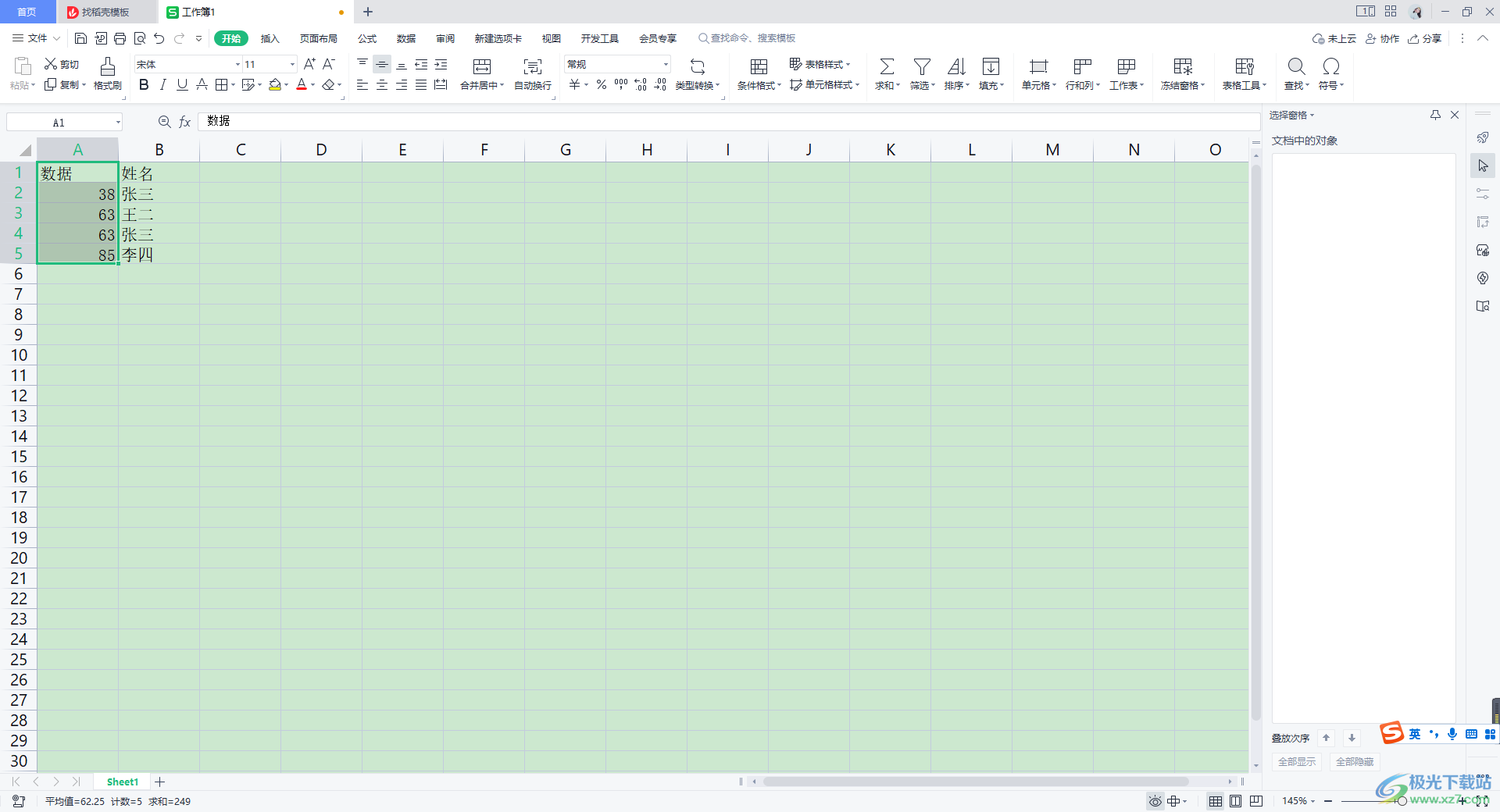
Task: Decrease indent icon
Action: (421, 64)
